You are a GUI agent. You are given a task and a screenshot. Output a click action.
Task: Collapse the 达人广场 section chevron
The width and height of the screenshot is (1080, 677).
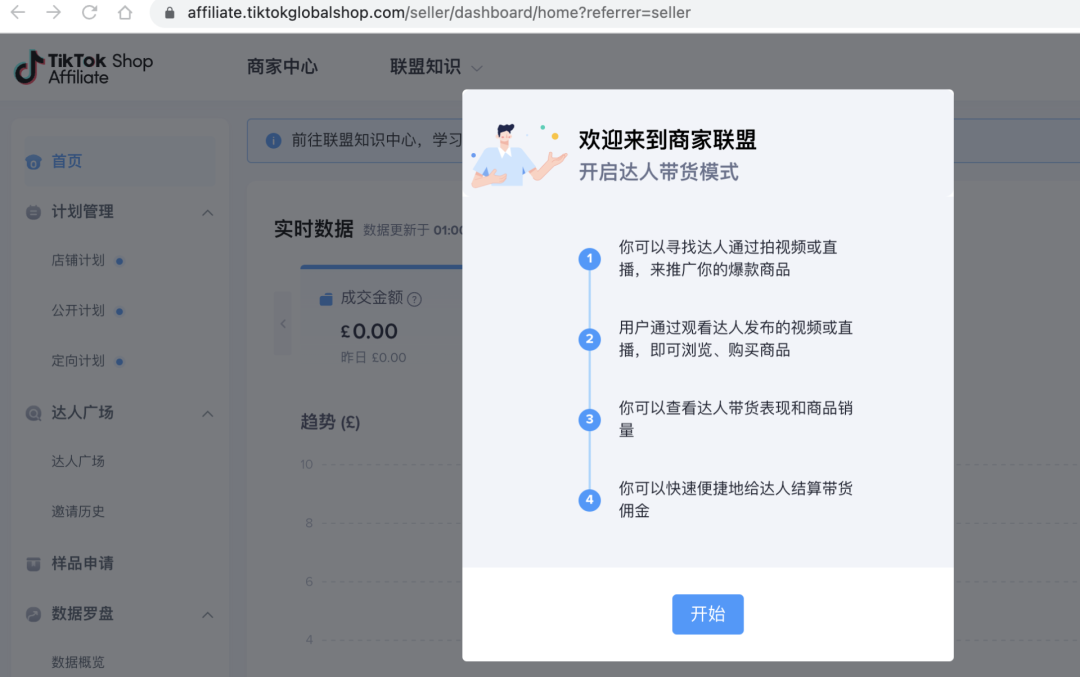coord(207,413)
